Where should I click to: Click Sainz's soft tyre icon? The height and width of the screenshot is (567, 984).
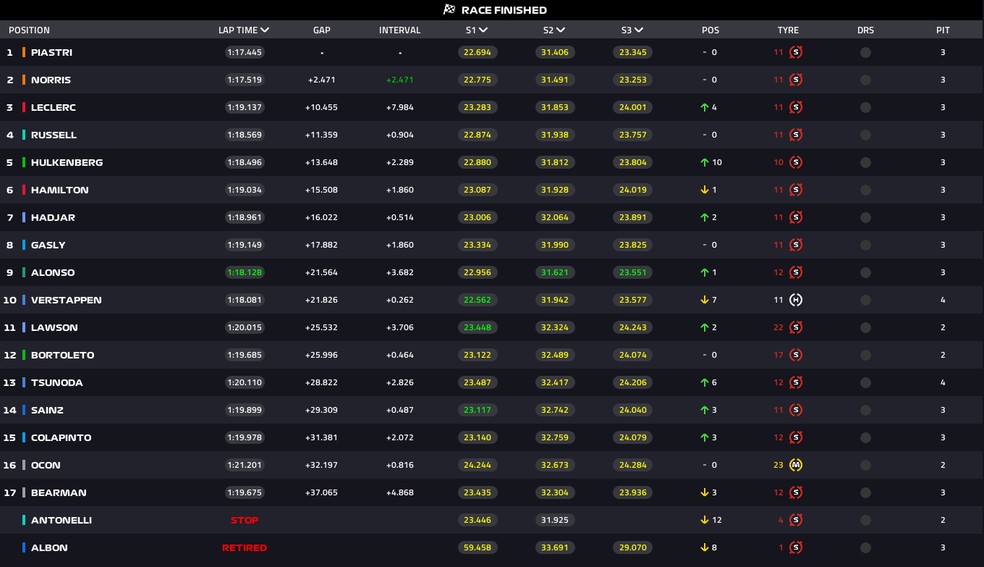[796, 410]
